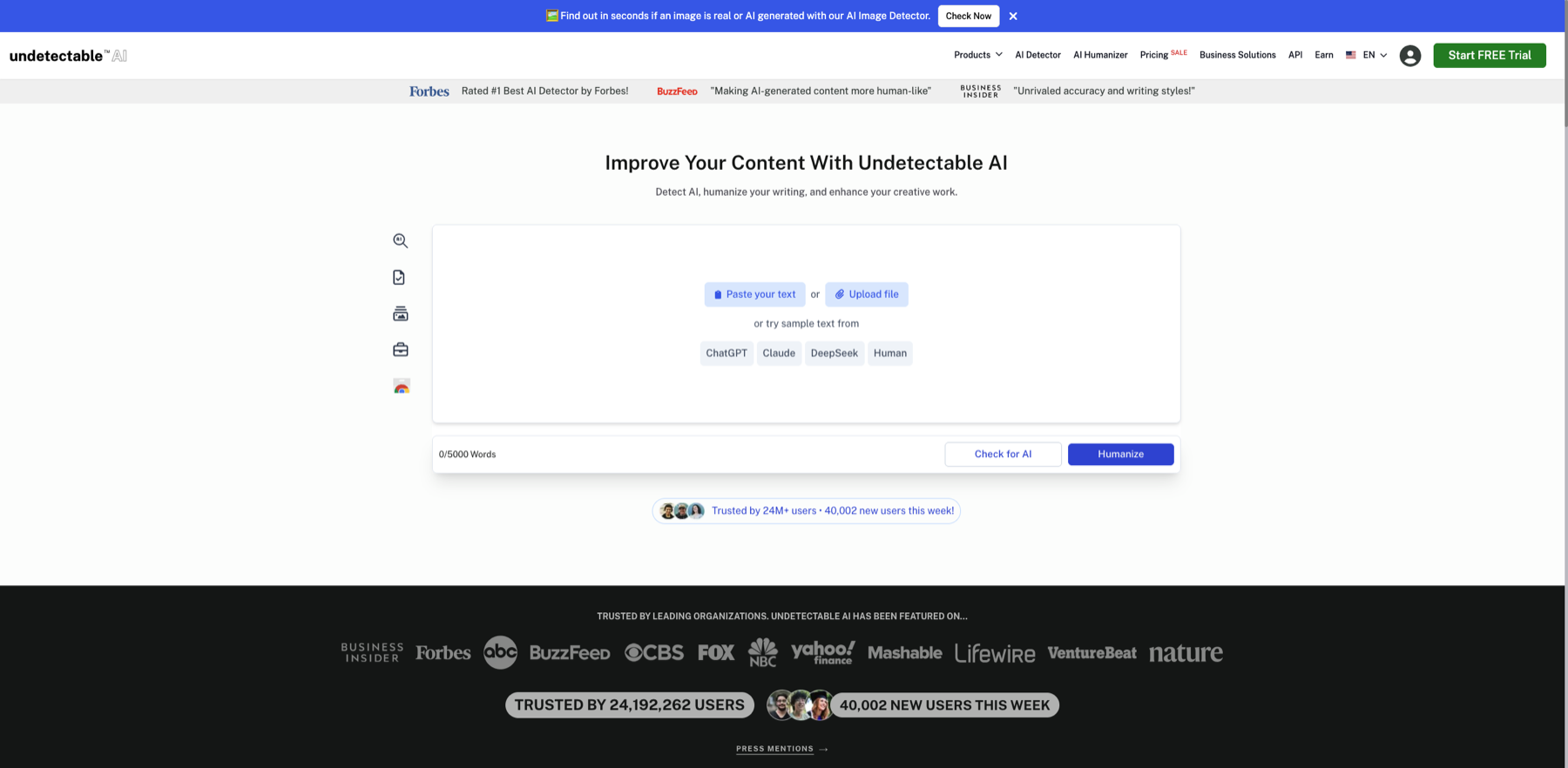This screenshot has height=768, width=1568.
Task: Click the CBS logo in the featured strip
Action: (654, 652)
